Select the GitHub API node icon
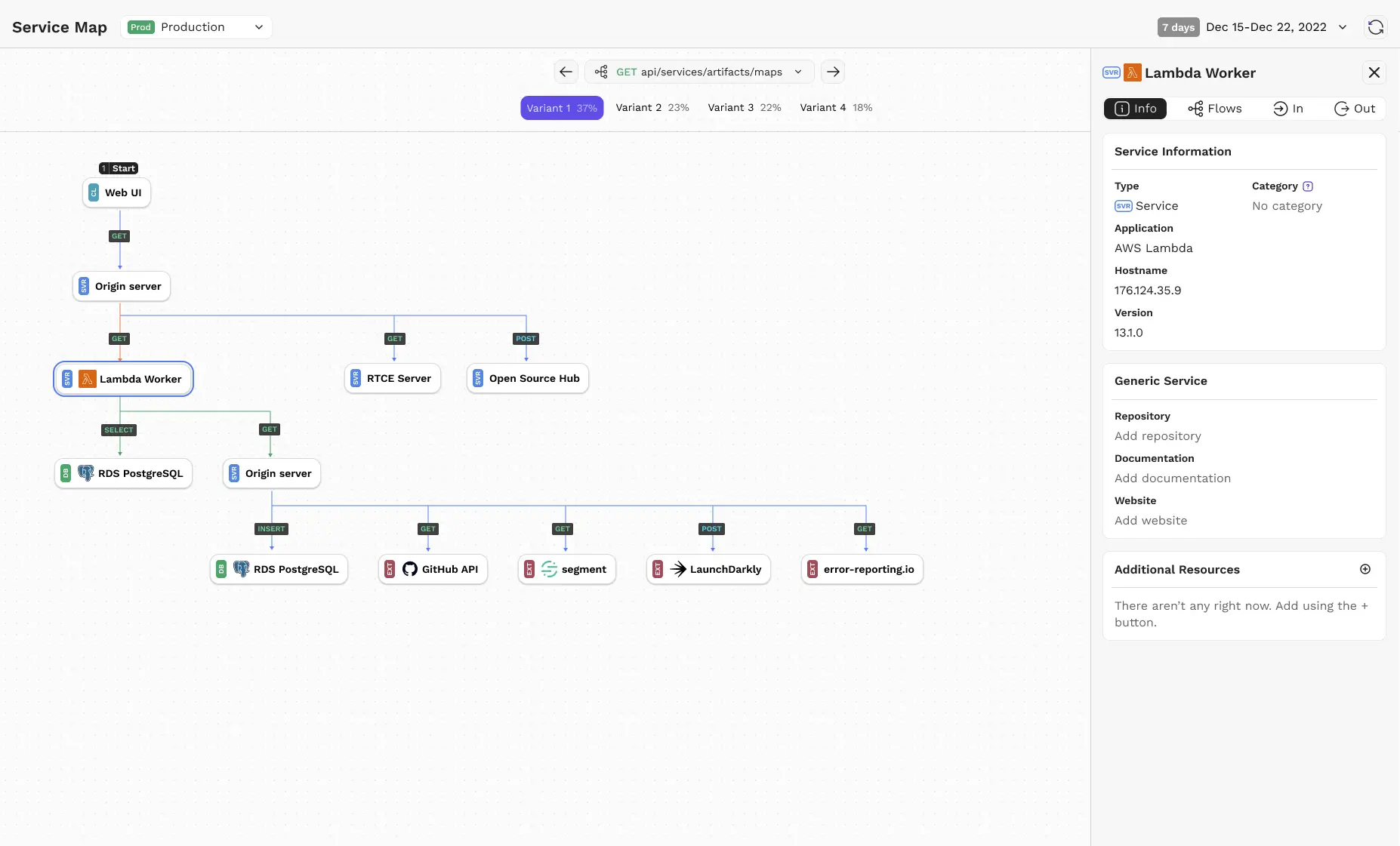 [x=409, y=569]
